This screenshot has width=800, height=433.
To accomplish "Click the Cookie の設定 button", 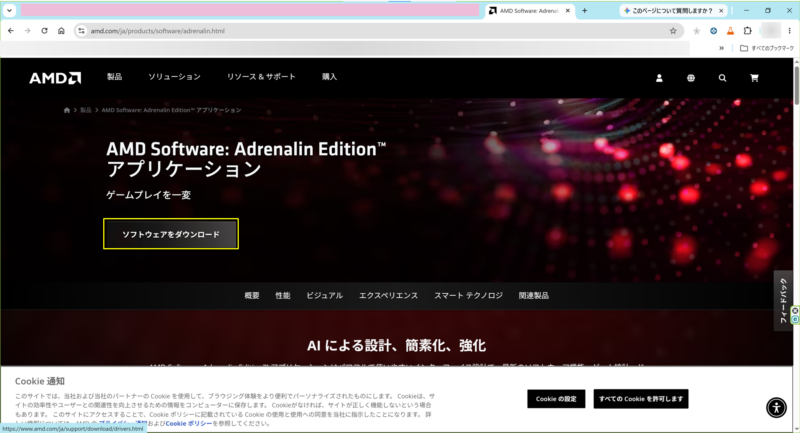I will [556, 399].
